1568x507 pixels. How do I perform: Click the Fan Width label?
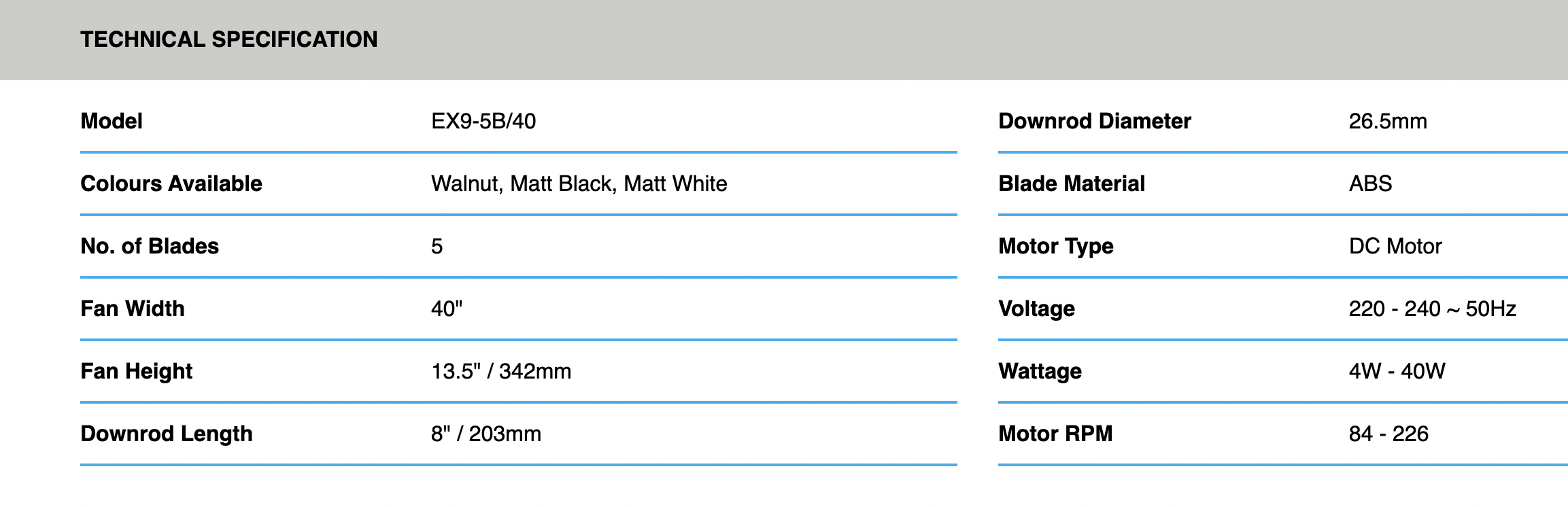pyautogui.click(x=133, y=309)
